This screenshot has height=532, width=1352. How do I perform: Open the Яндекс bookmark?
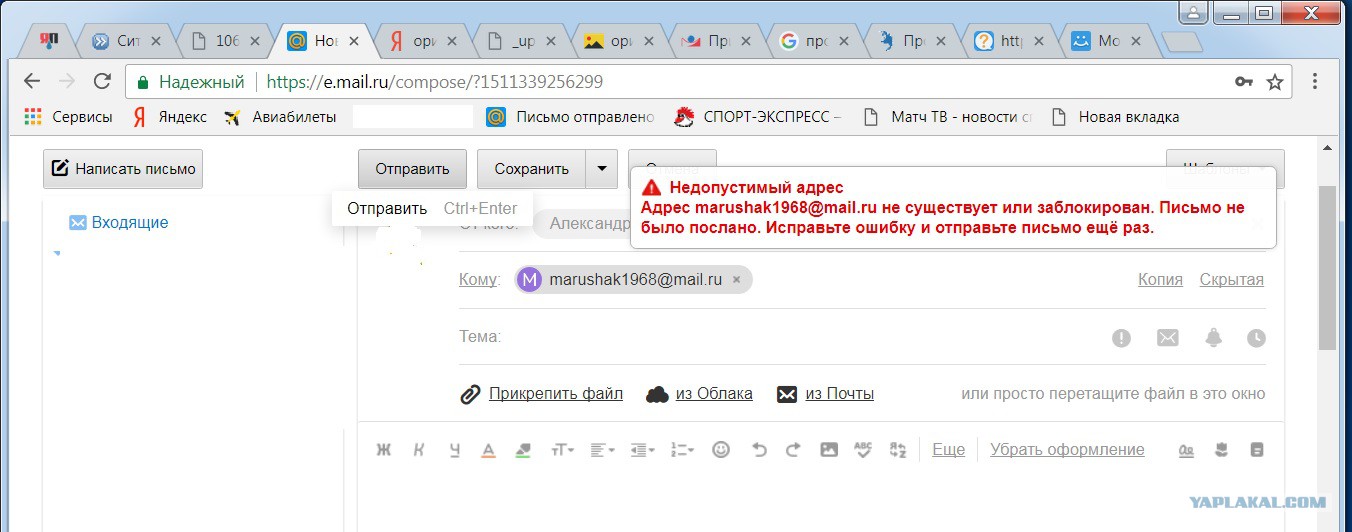coord(169,117)
